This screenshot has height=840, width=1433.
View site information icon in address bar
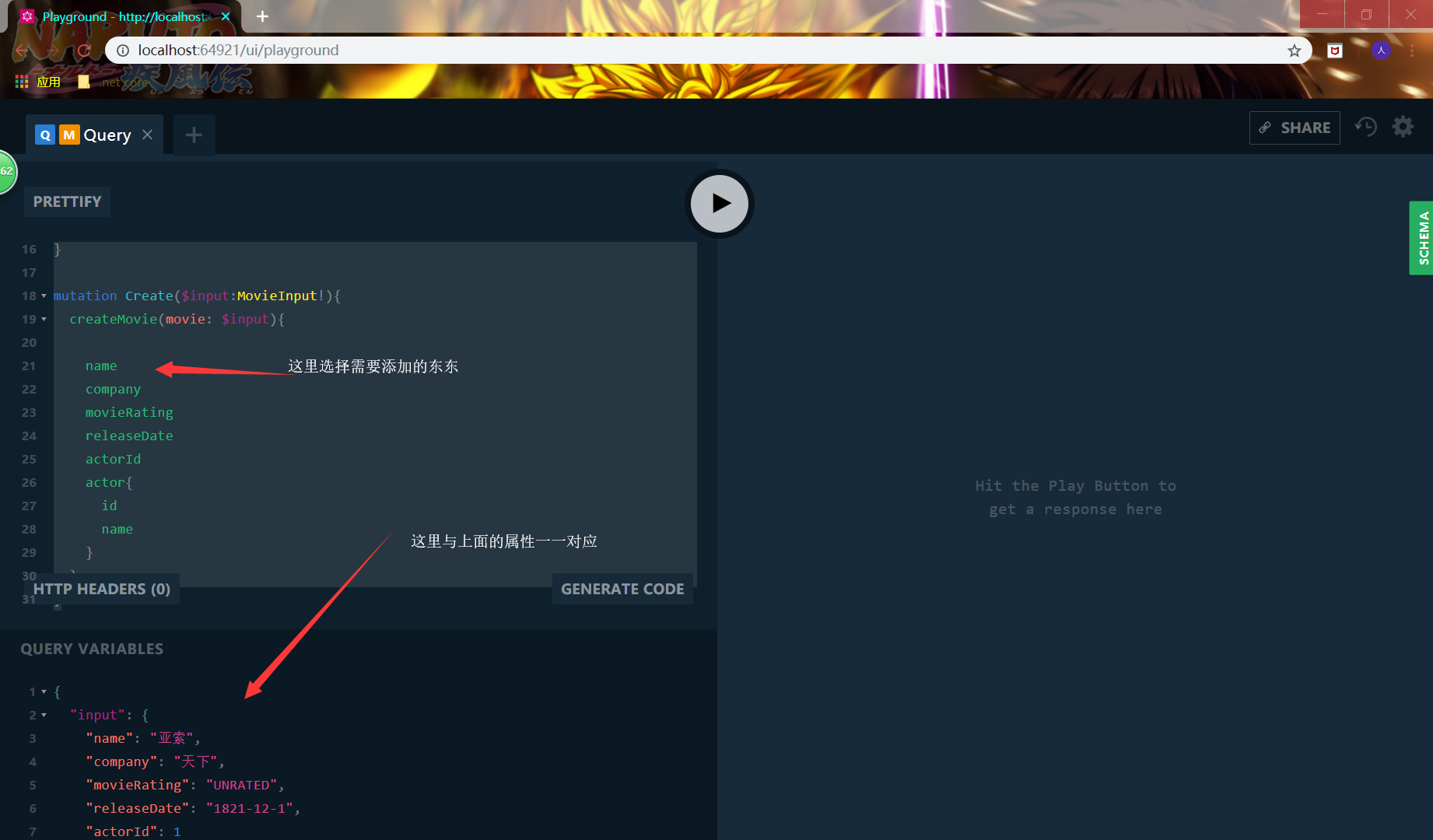[x=122, y=51]
